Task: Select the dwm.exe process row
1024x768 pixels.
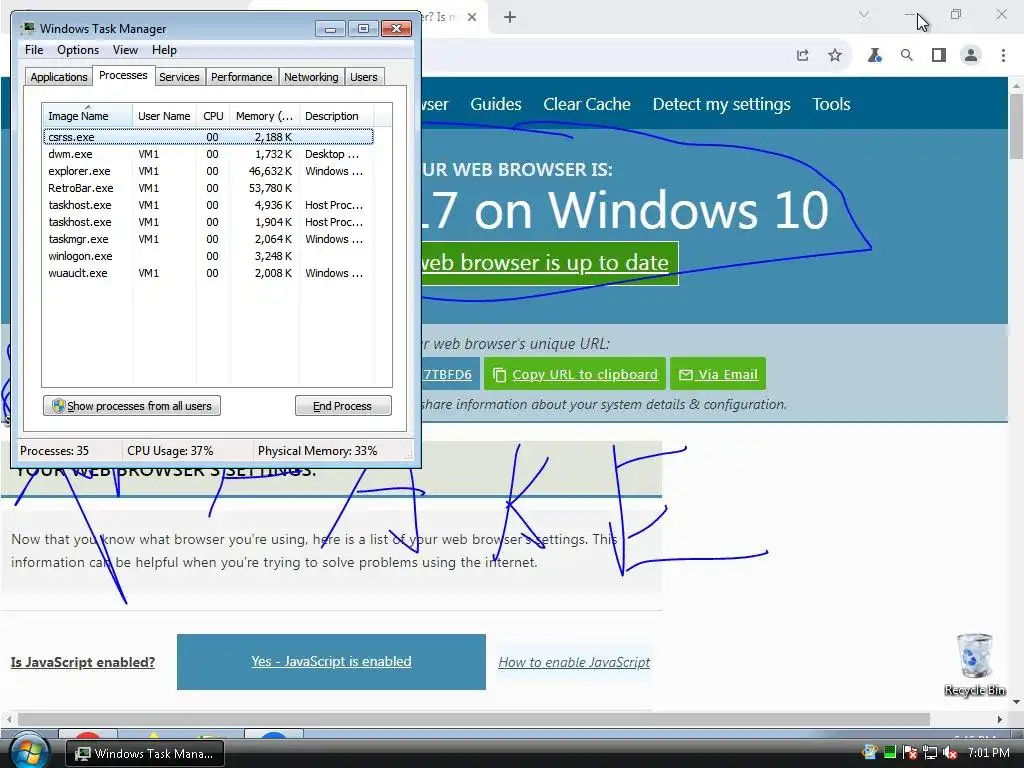Action: point(208,154)
